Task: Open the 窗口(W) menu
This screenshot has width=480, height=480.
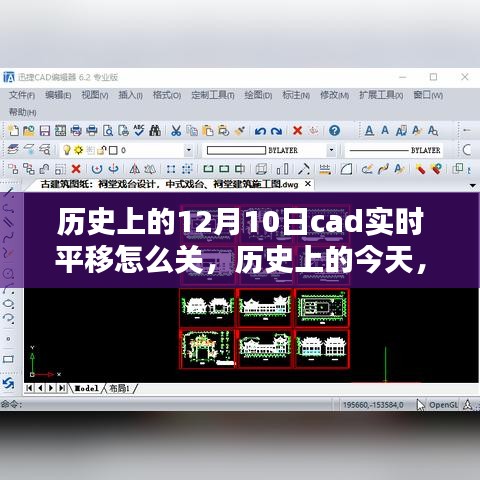Action: tap(428, 95)
